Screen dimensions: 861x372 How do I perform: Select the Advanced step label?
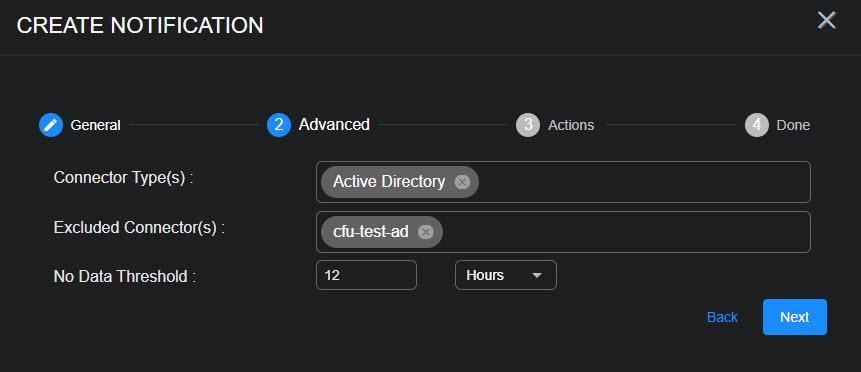click(334, 125)
